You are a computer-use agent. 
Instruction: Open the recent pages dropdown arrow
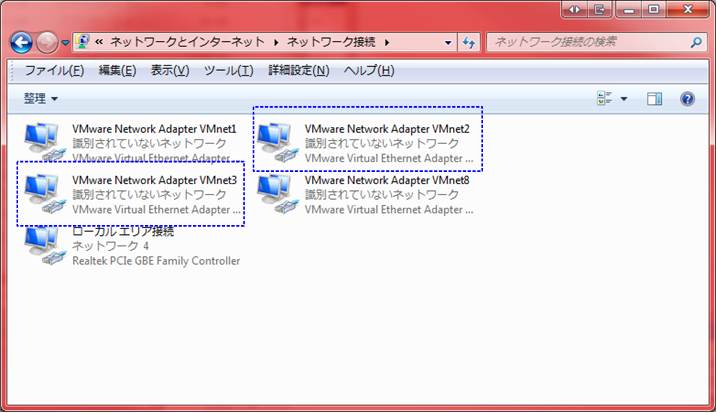pyautogui.click(x=65, y=44)
